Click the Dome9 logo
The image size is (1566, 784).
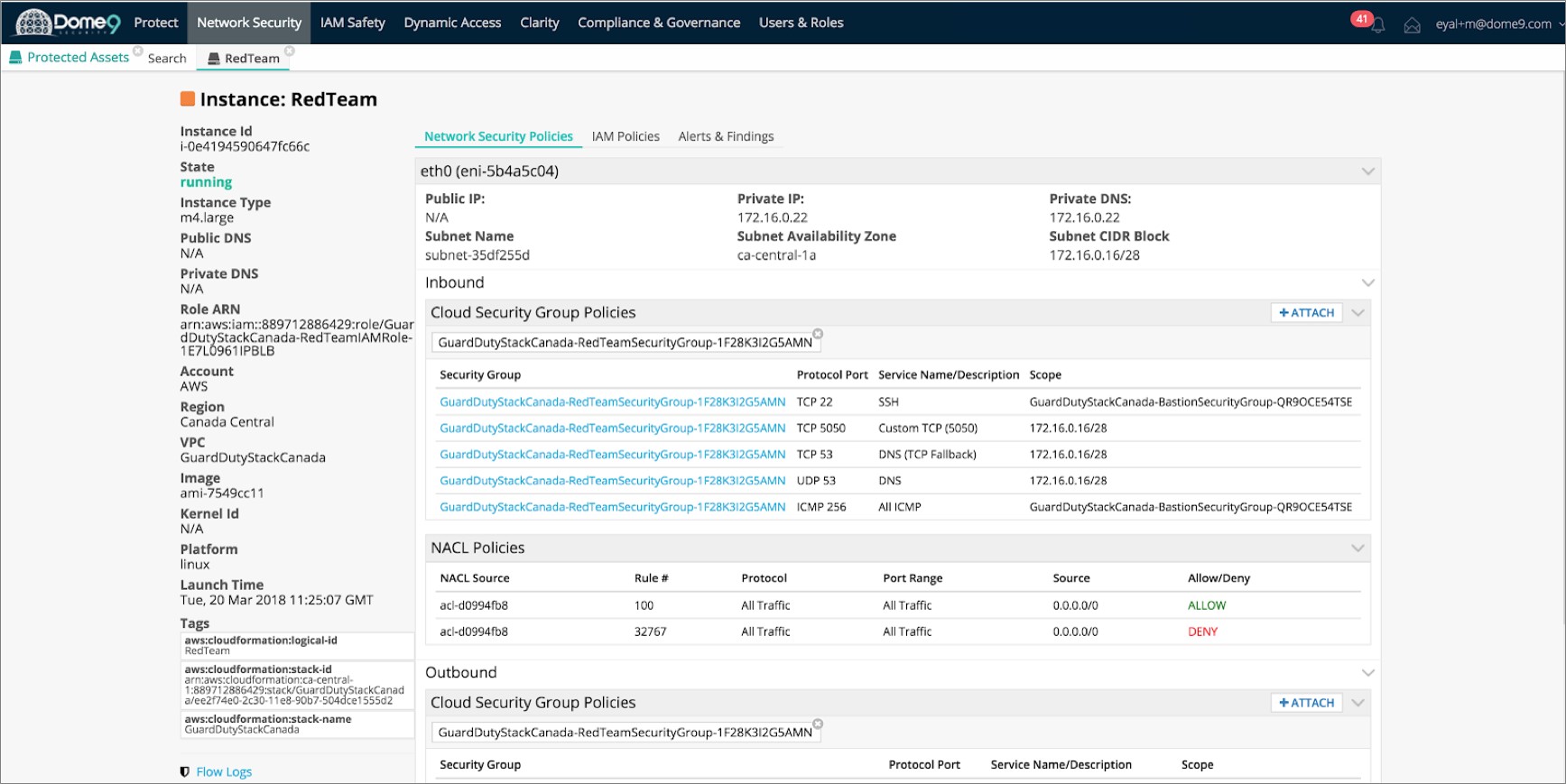pyautogui.click(x=69, y=23)
